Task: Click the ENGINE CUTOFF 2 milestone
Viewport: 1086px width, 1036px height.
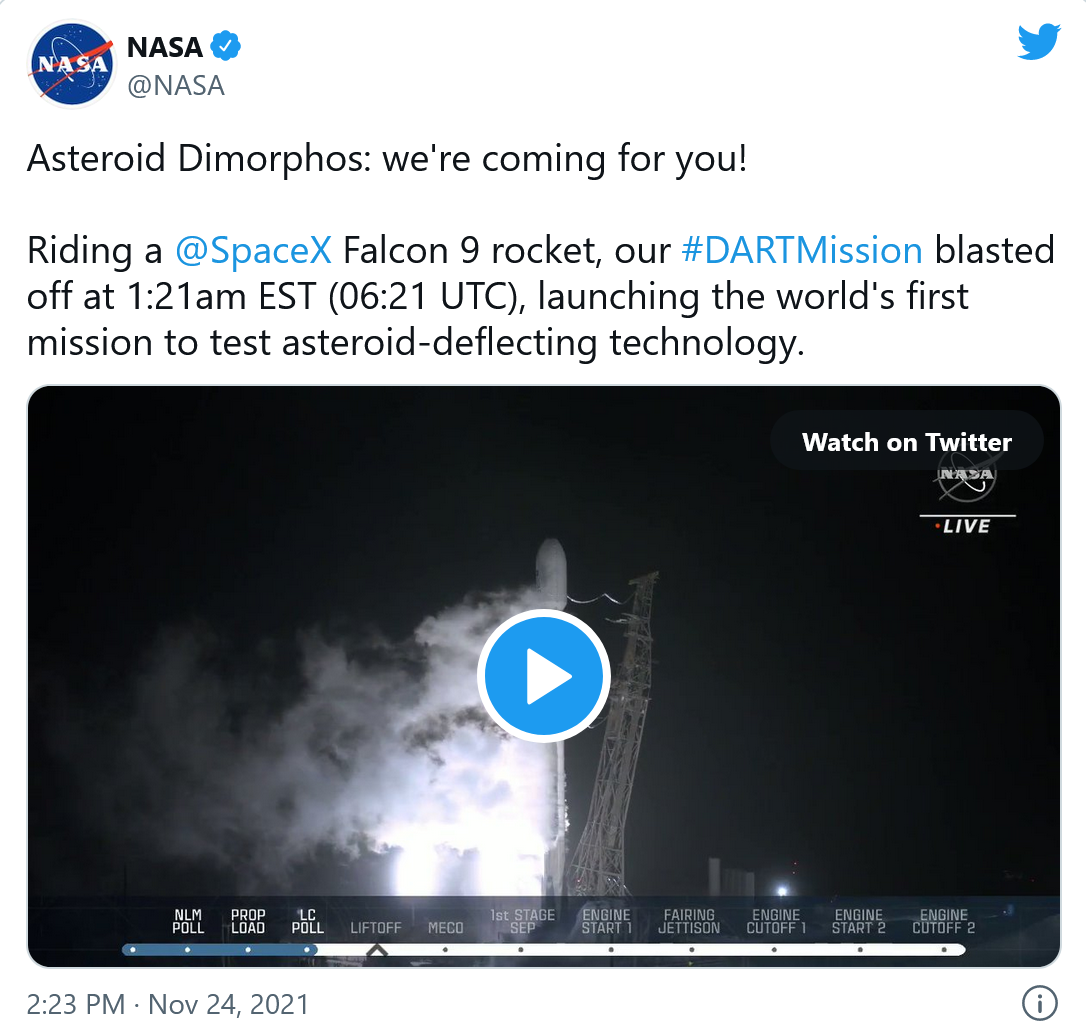Action: point(943,922)
